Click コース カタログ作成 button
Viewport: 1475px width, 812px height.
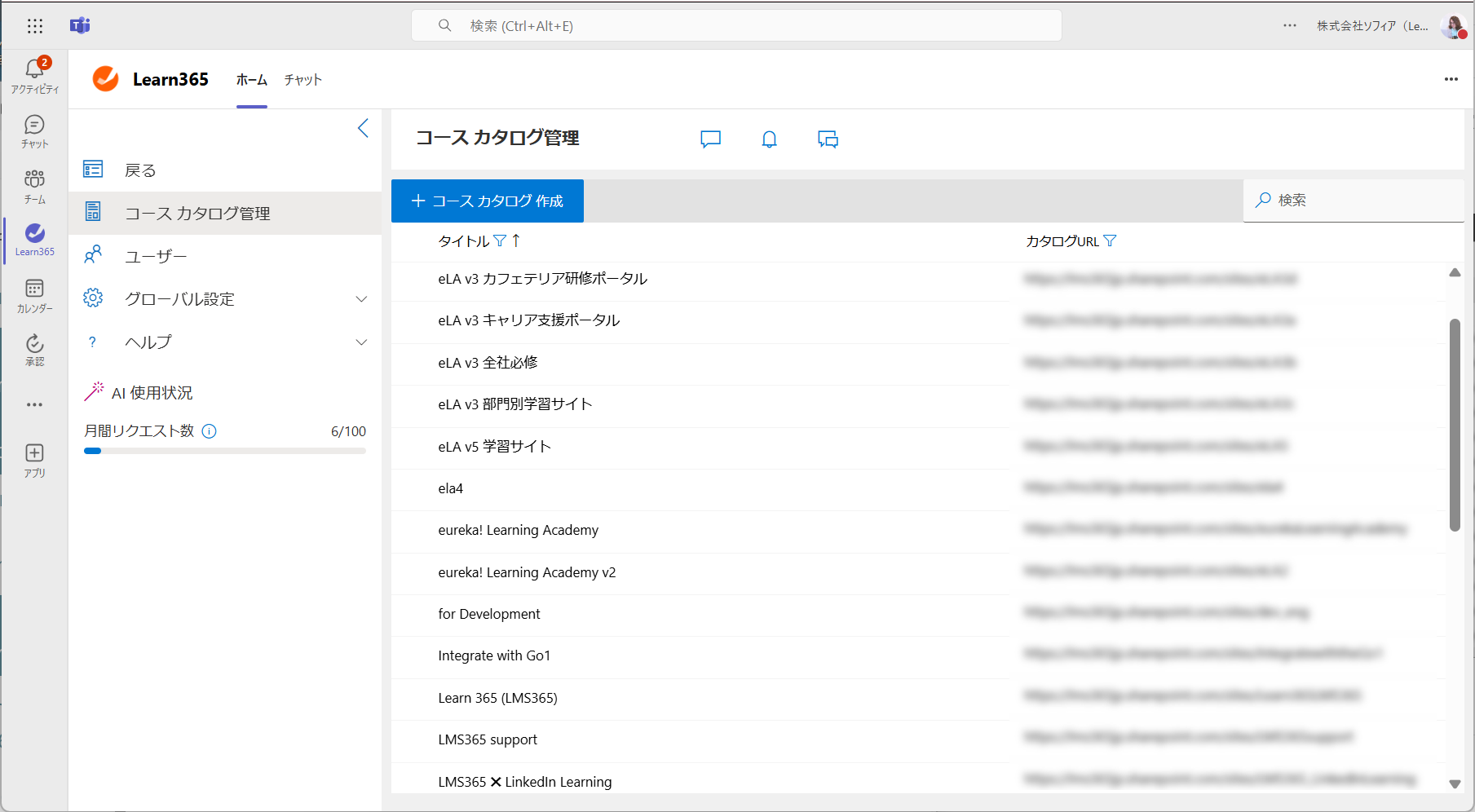tap(488, 201)
